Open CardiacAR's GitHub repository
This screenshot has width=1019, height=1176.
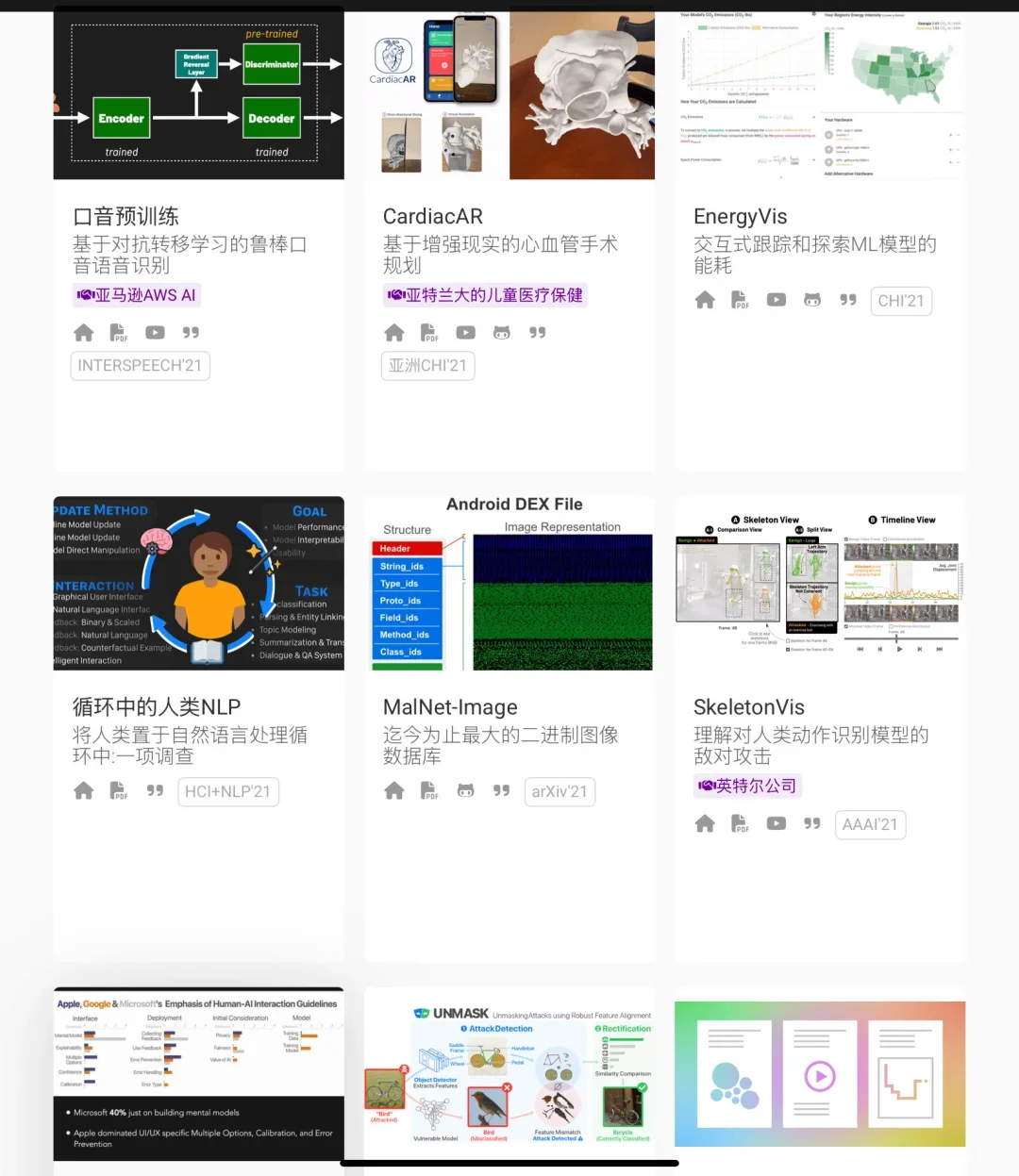tap(501, 332)
